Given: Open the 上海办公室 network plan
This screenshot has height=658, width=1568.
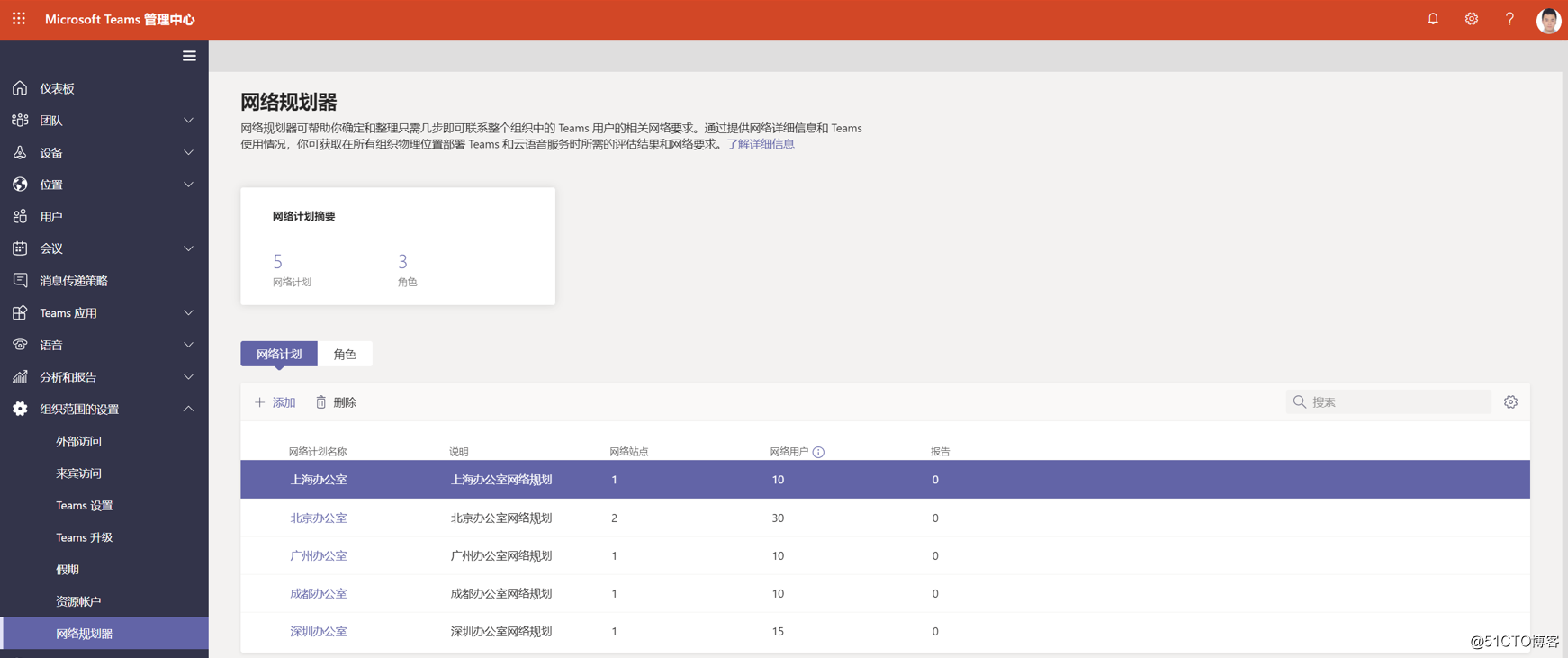Looking at the screenshot, I should (318, 480).
